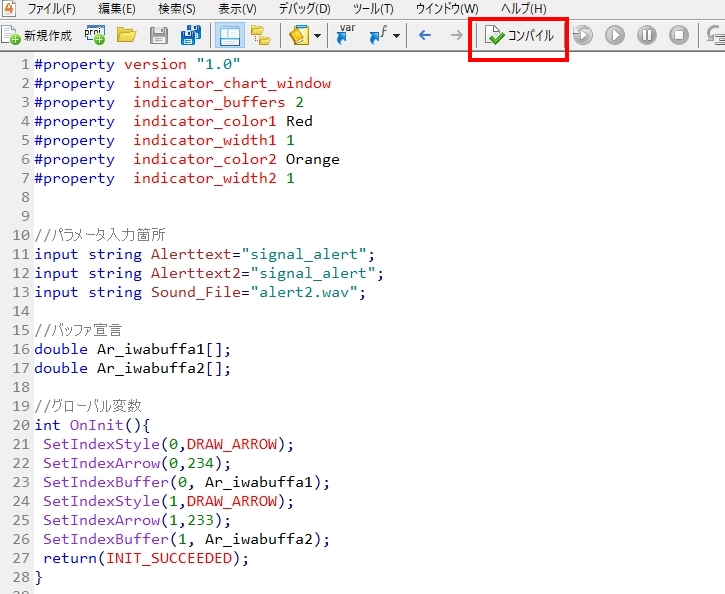Click the 新規作成 new file button

point(37,35)
